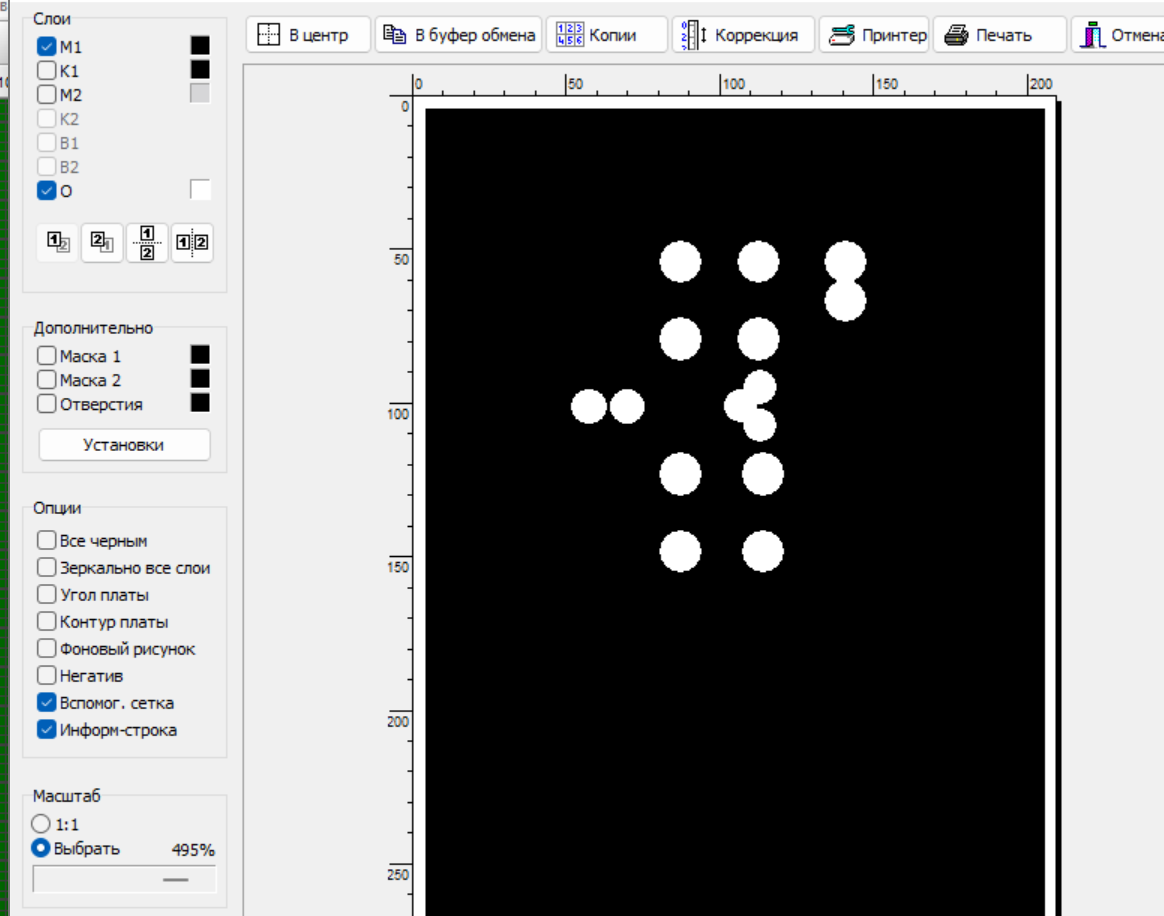Image resolution: width=1164 pixels, height=916 pixels.
Task: Select layer 1 over 2 arrangement icon
Action: (x=58, y=242)
